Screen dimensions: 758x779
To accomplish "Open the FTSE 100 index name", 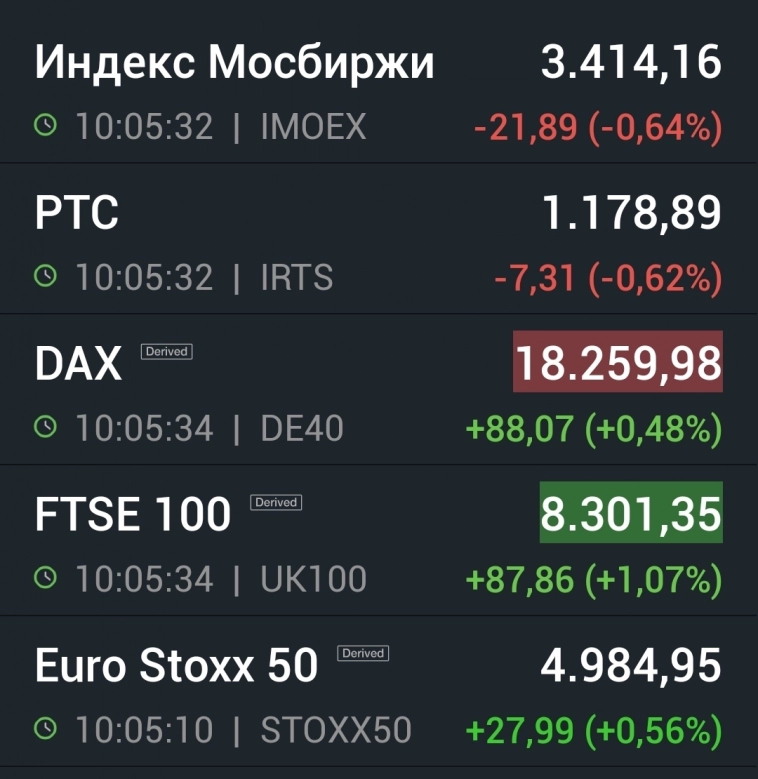I will click(x=133, y=516).
